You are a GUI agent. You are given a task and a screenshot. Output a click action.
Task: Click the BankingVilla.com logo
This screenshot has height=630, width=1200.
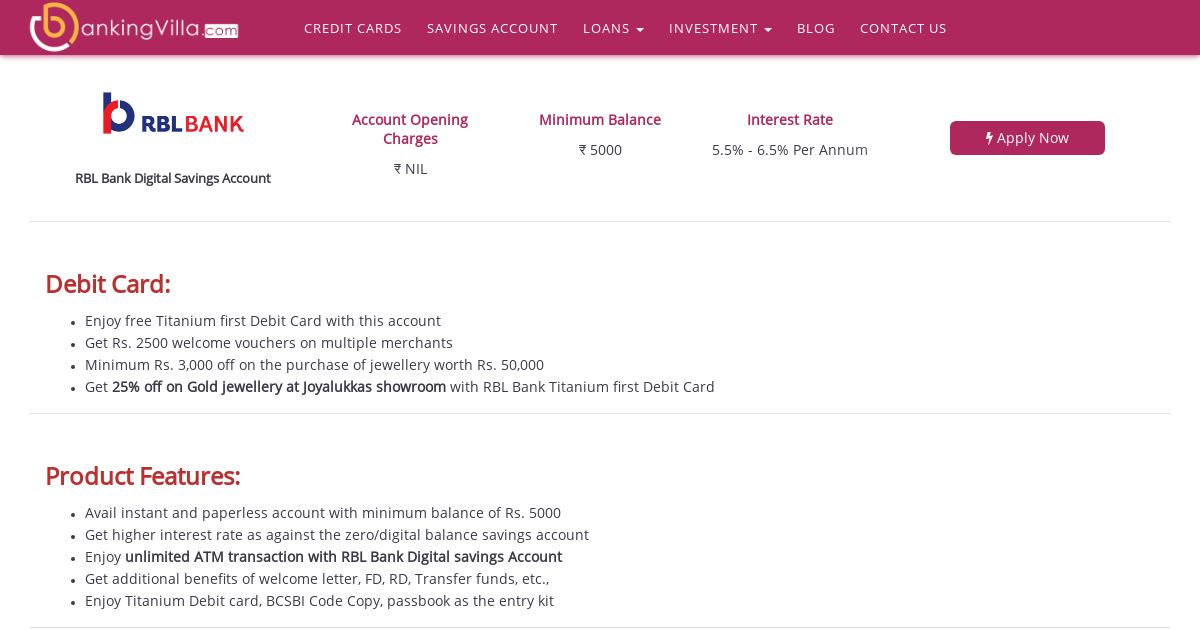[x=134, y=27]
